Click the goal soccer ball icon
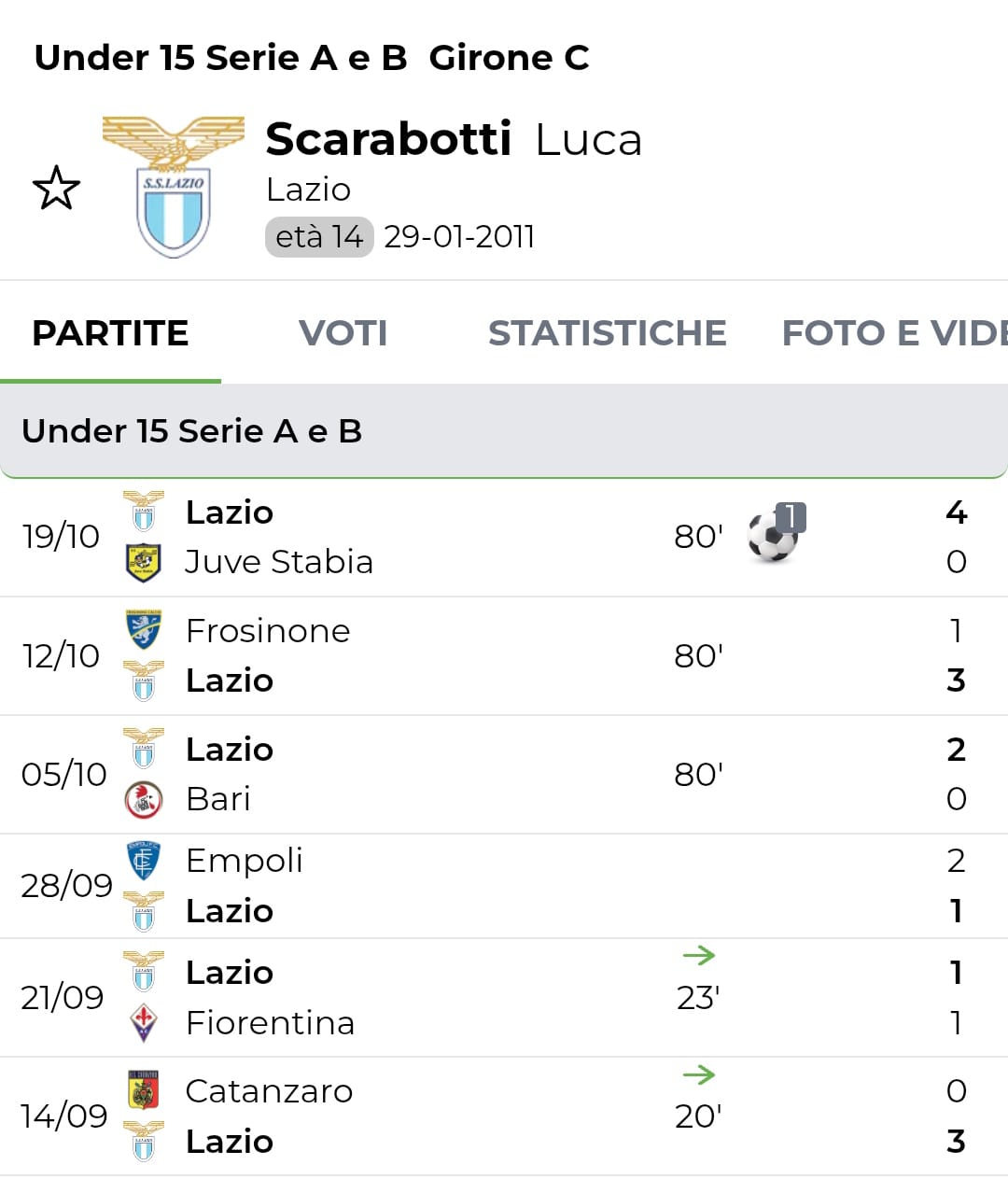Image resolution: width=1008 pixels, height=1179 pixels. tap(774, 537)
